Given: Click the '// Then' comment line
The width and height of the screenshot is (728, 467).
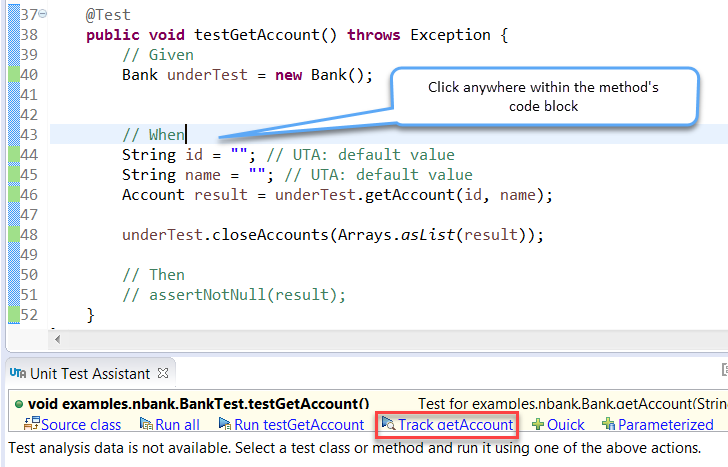Looking at the screenshot, I should (153, 274).
